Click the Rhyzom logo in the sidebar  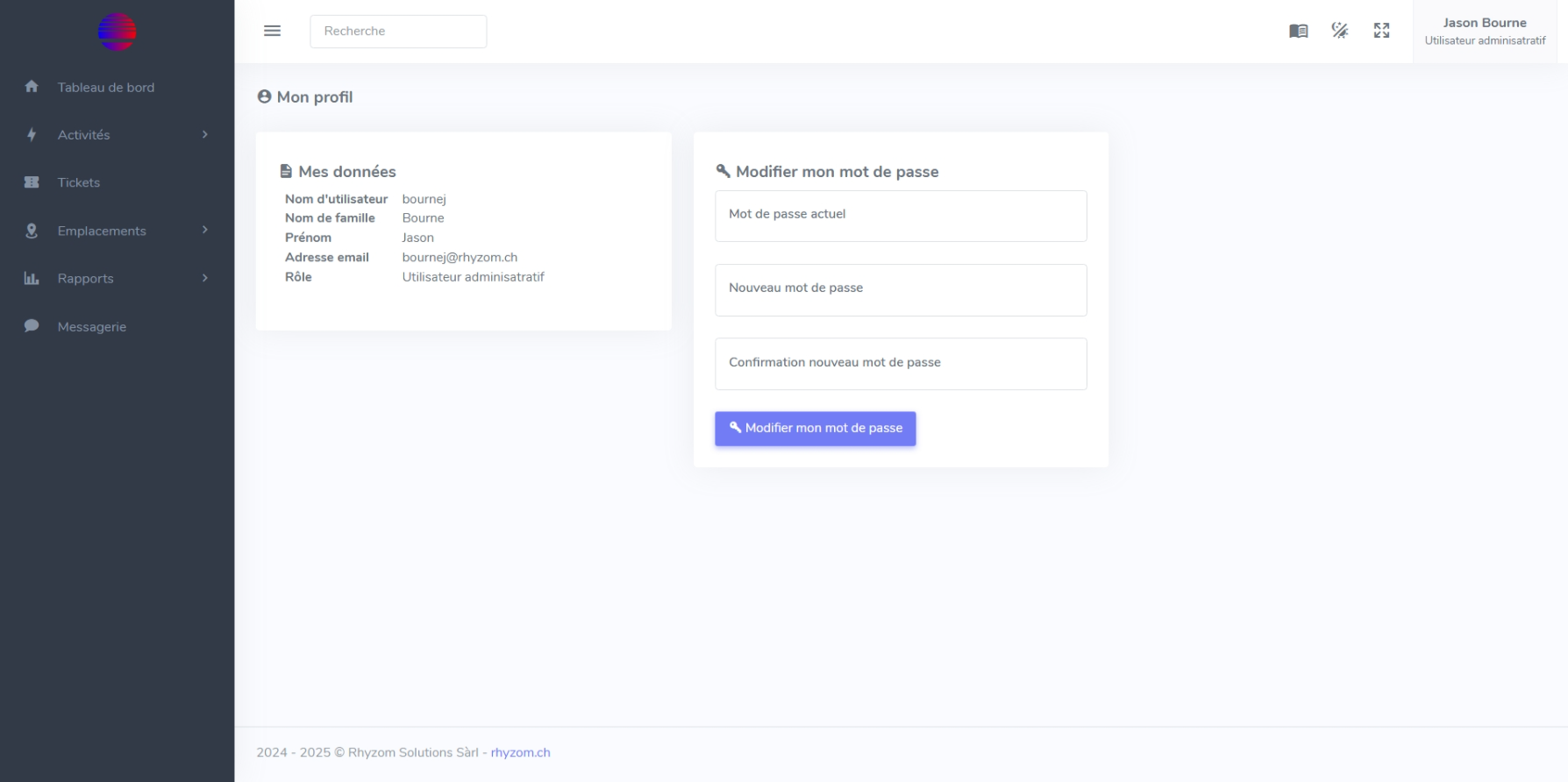117,32
